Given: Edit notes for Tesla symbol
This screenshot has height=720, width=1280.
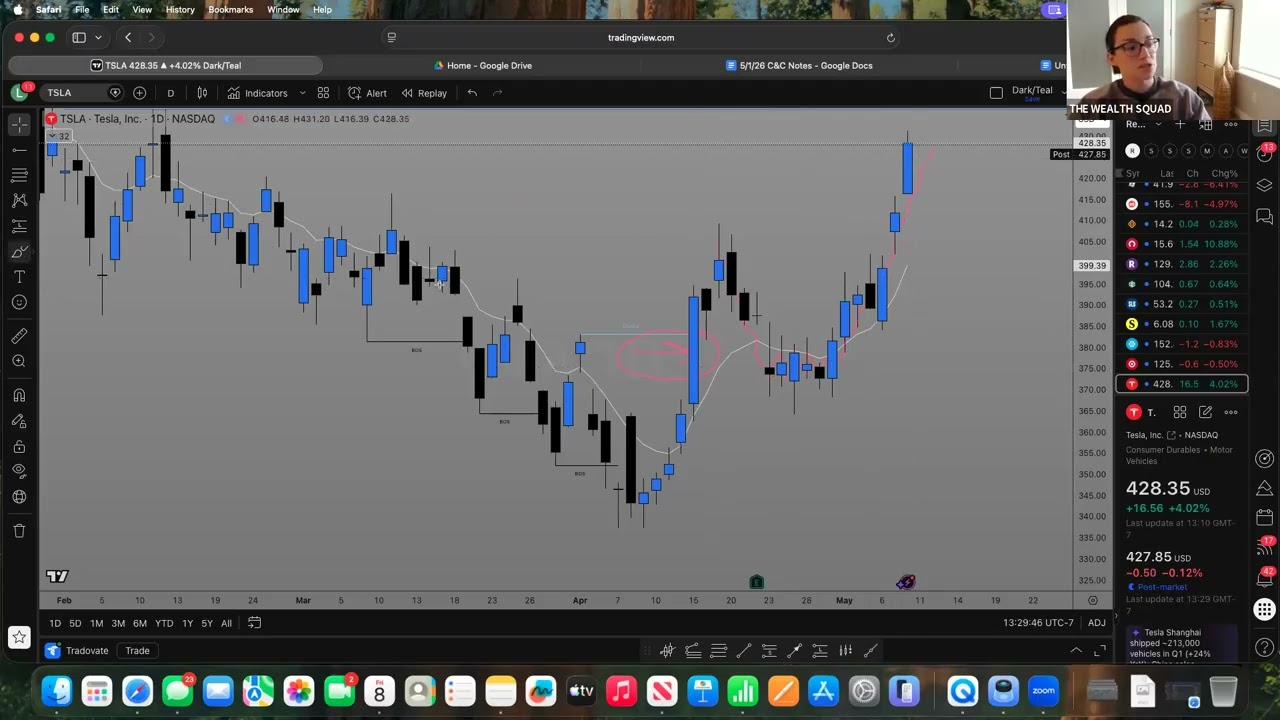Looking at the screenshot, I should [x=1206, y=412].
